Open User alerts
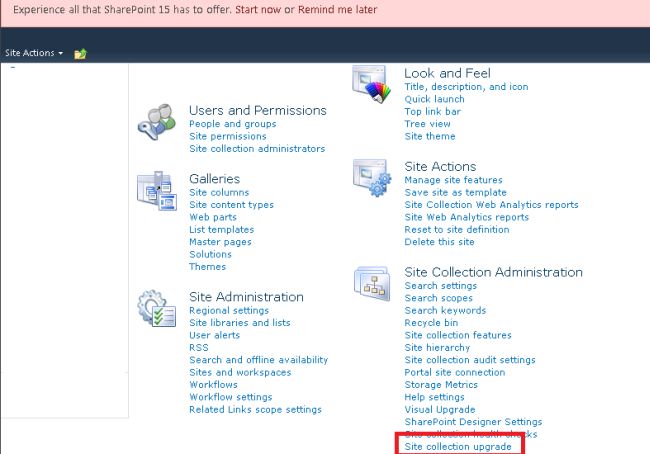The image size is (650, 454). pos(214,335)
